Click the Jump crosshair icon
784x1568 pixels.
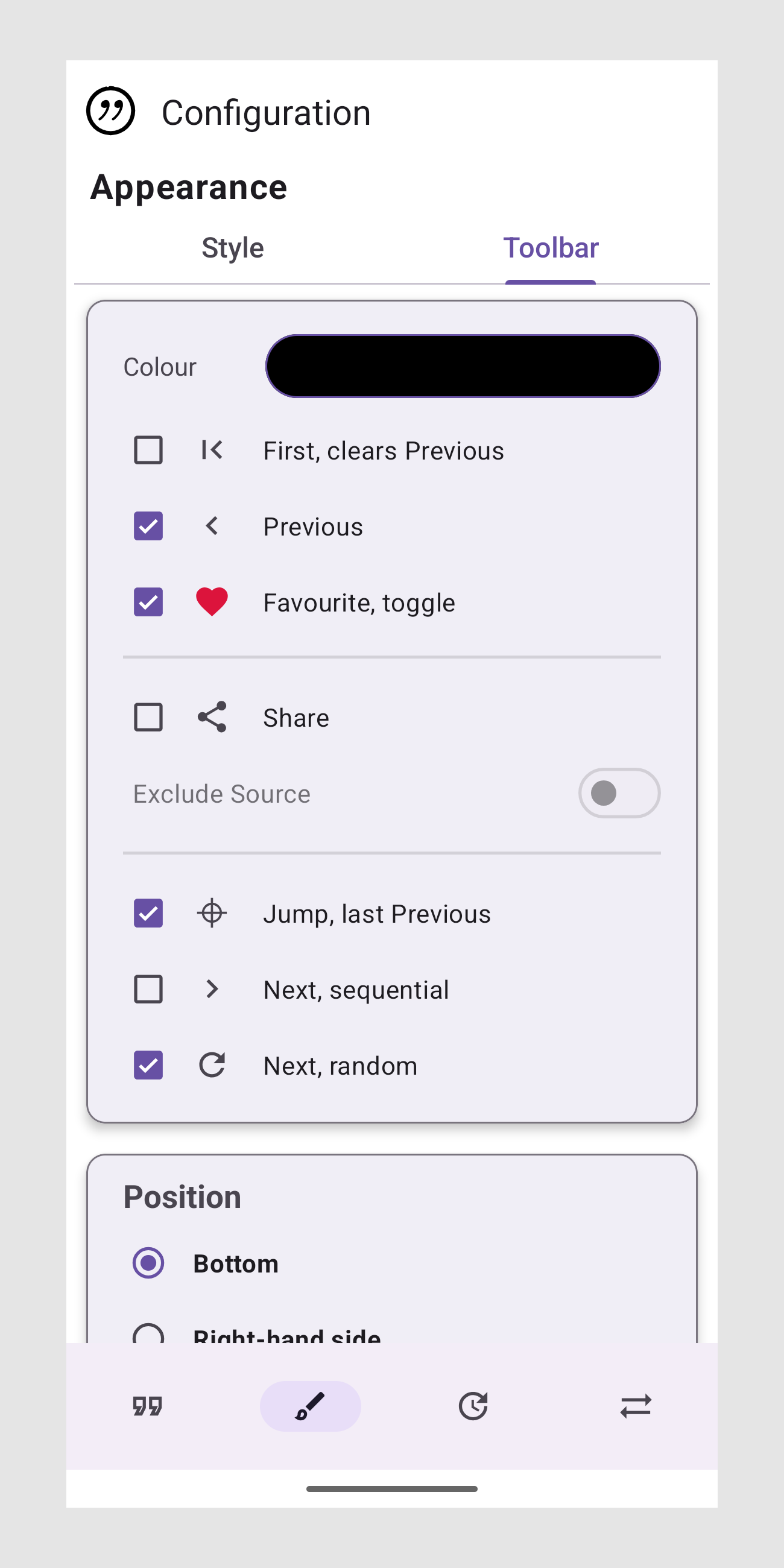[212, 913]
